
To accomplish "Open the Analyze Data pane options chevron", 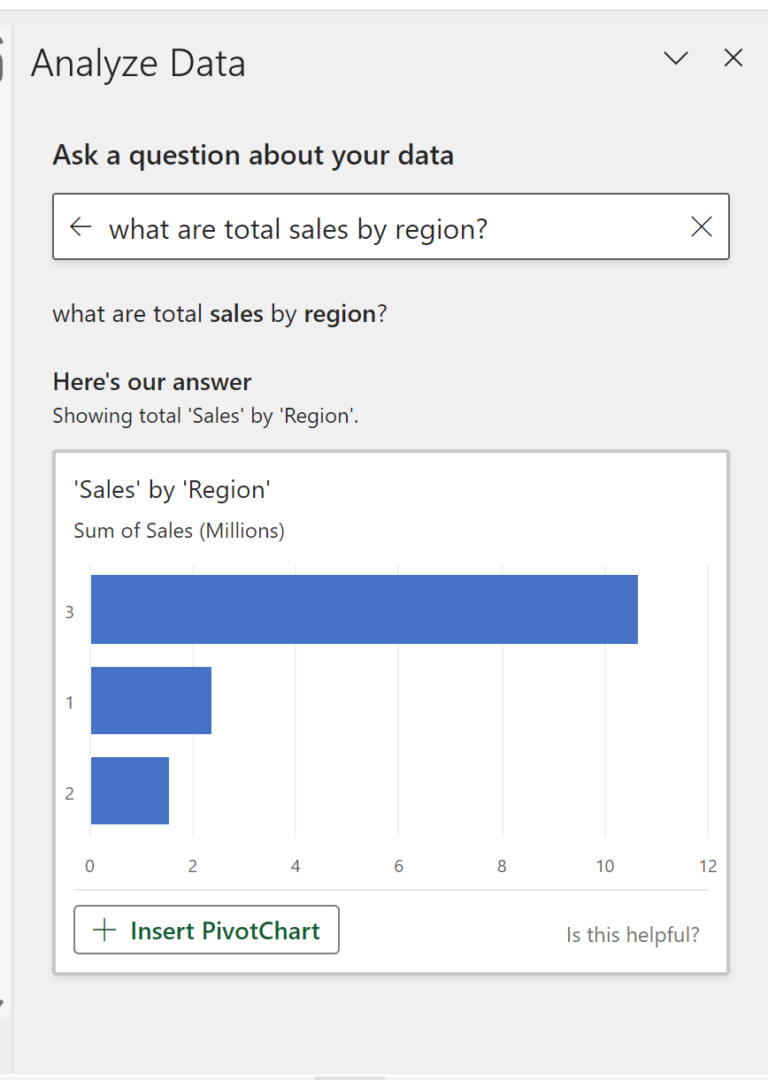I will [x=677, y=59].
